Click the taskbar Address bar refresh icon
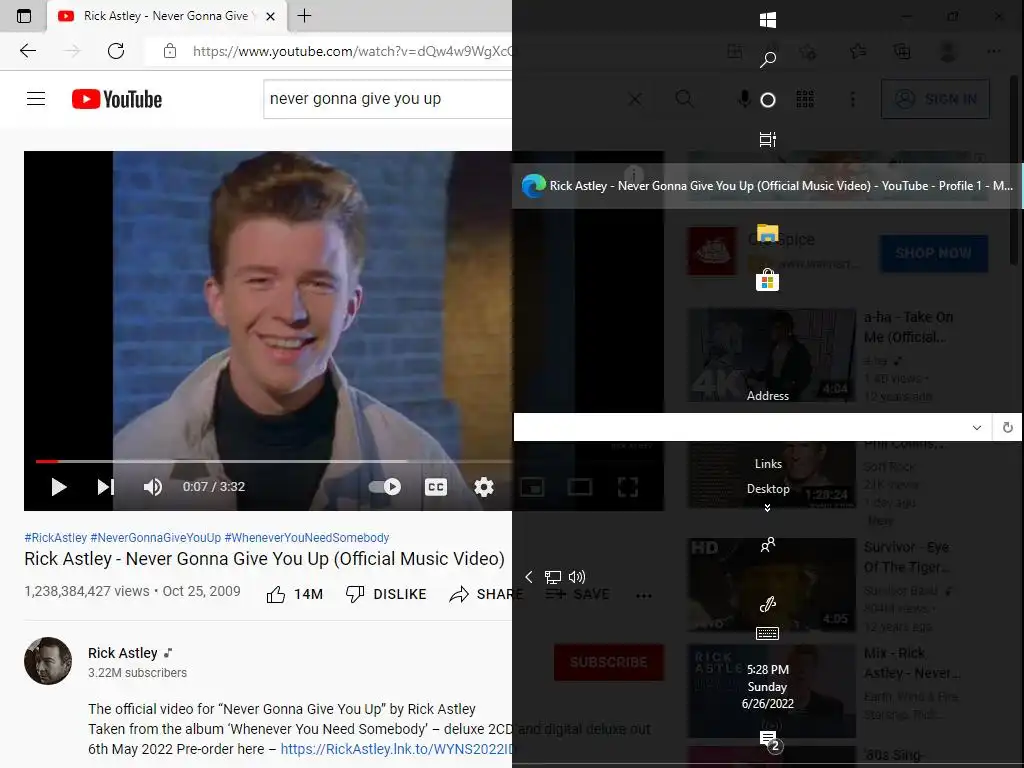 [x=1008, y=427]
